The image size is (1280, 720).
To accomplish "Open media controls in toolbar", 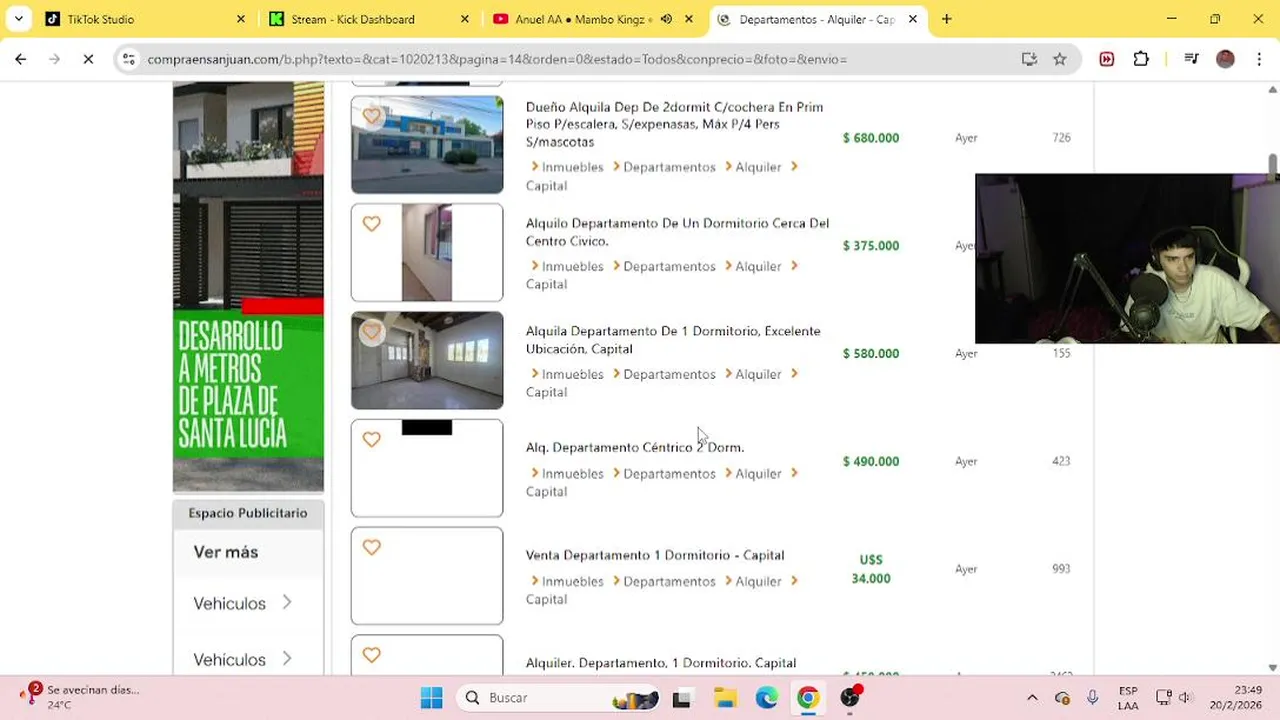I will point(1191,59).
